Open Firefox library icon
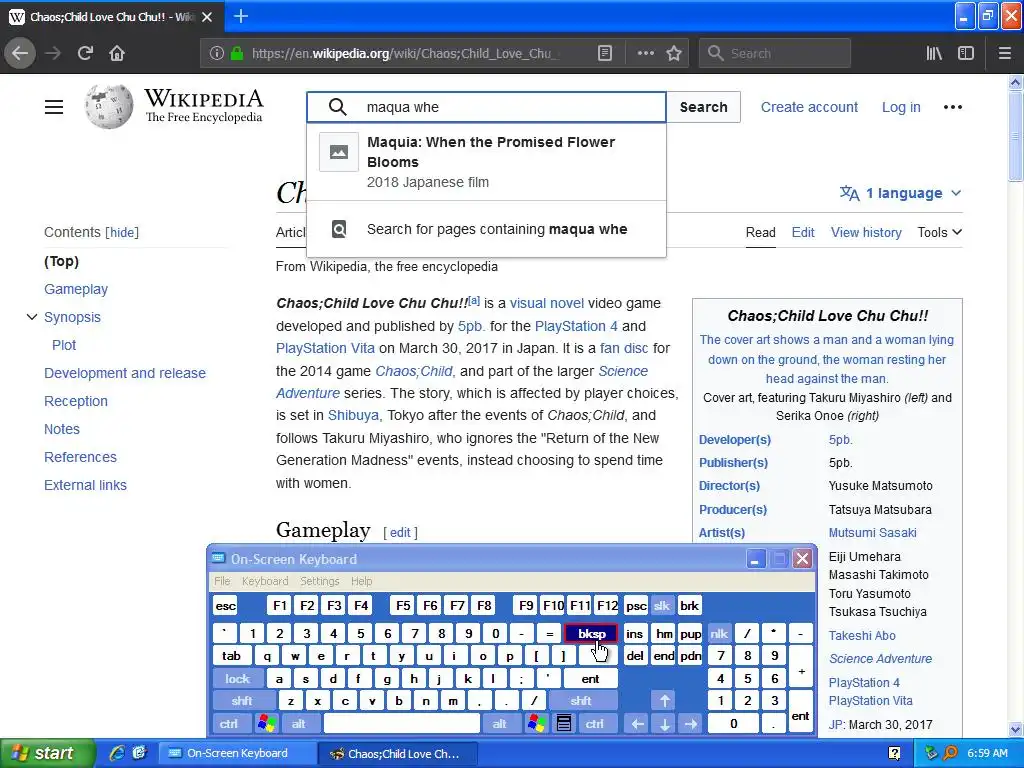 click(x=934, y=54)
